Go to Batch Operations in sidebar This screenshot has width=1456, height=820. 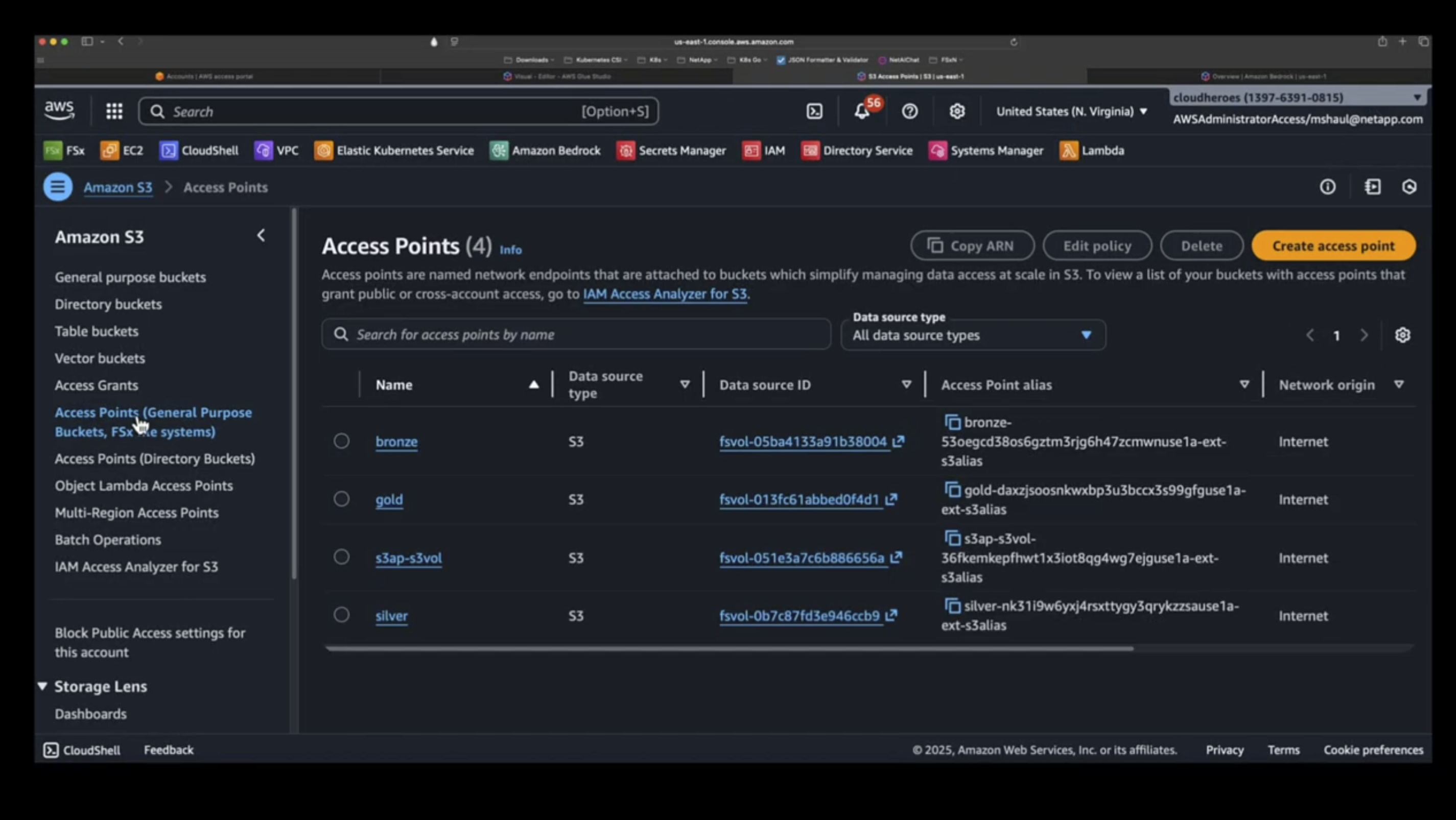[x=107, y=540]
